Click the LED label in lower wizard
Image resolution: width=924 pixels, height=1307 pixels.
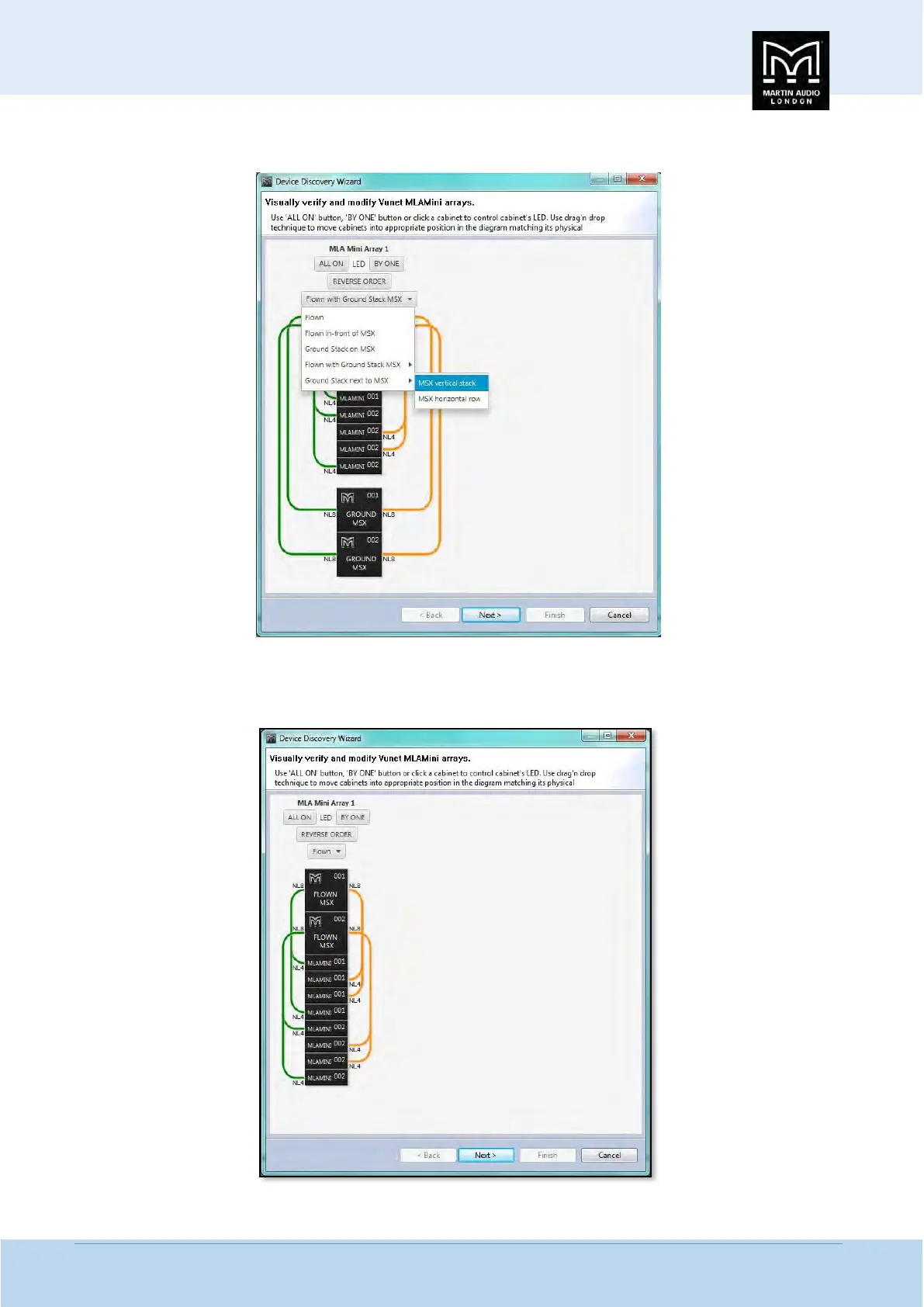tap(326, 817)
